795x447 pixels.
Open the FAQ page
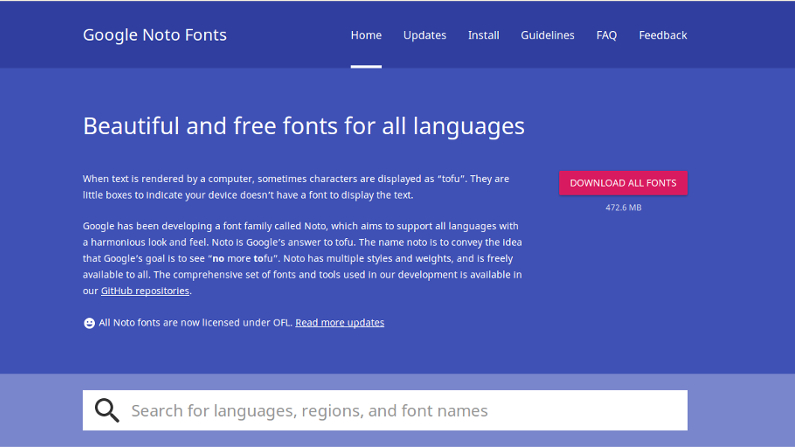[x=606, y=35]
